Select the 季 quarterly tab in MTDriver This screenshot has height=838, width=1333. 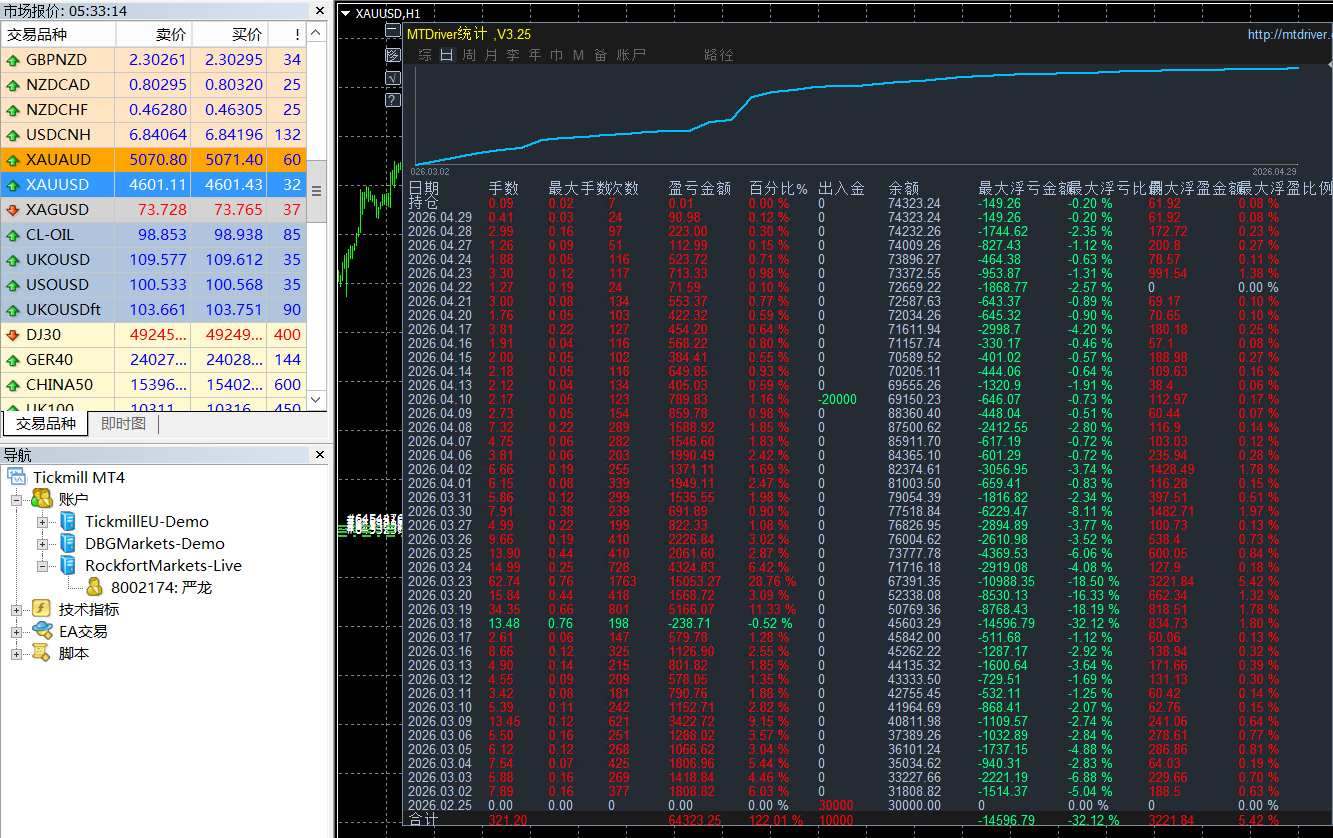click(x=513, y=55)
